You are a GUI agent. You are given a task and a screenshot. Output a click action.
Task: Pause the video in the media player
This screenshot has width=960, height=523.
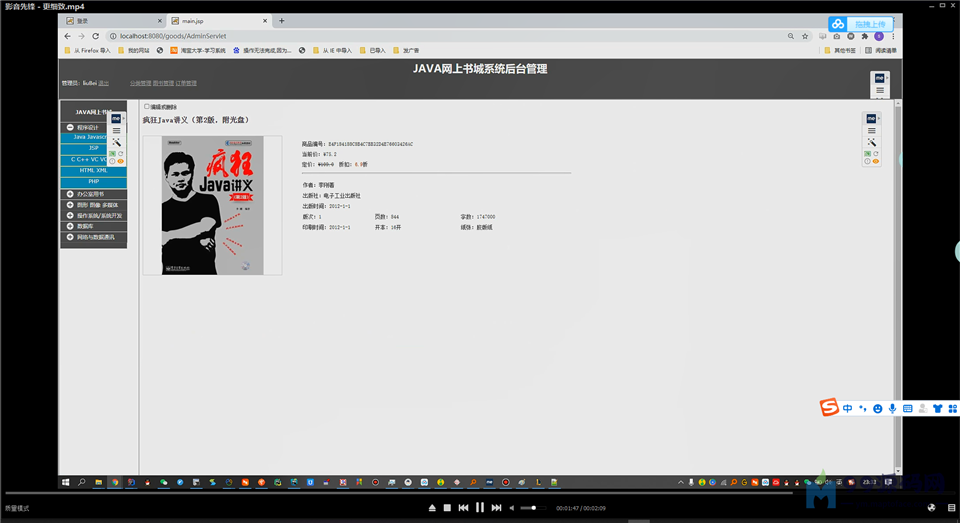(479, 507)
